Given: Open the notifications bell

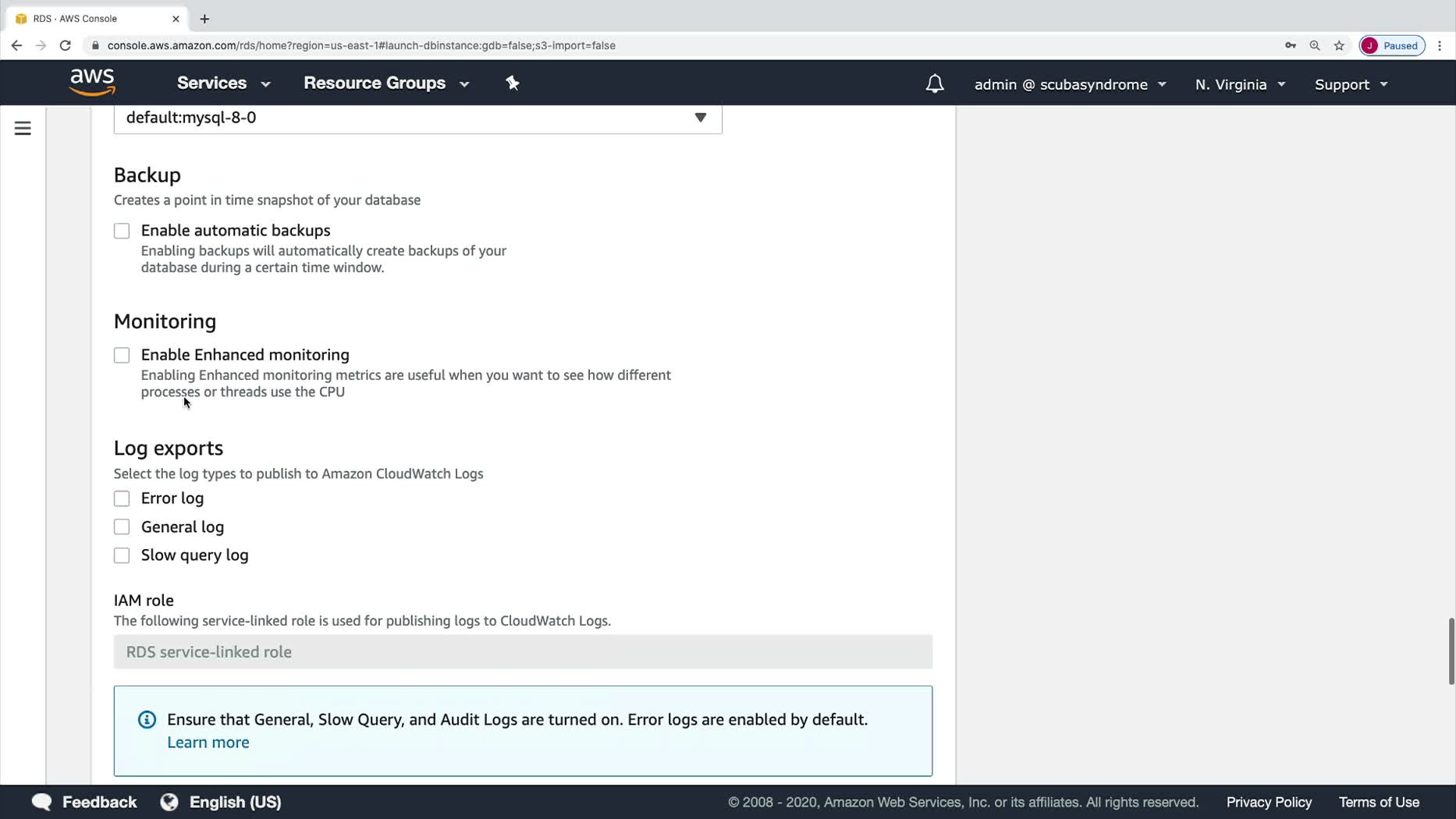Looking at the screenshot, I should [934, 83].
